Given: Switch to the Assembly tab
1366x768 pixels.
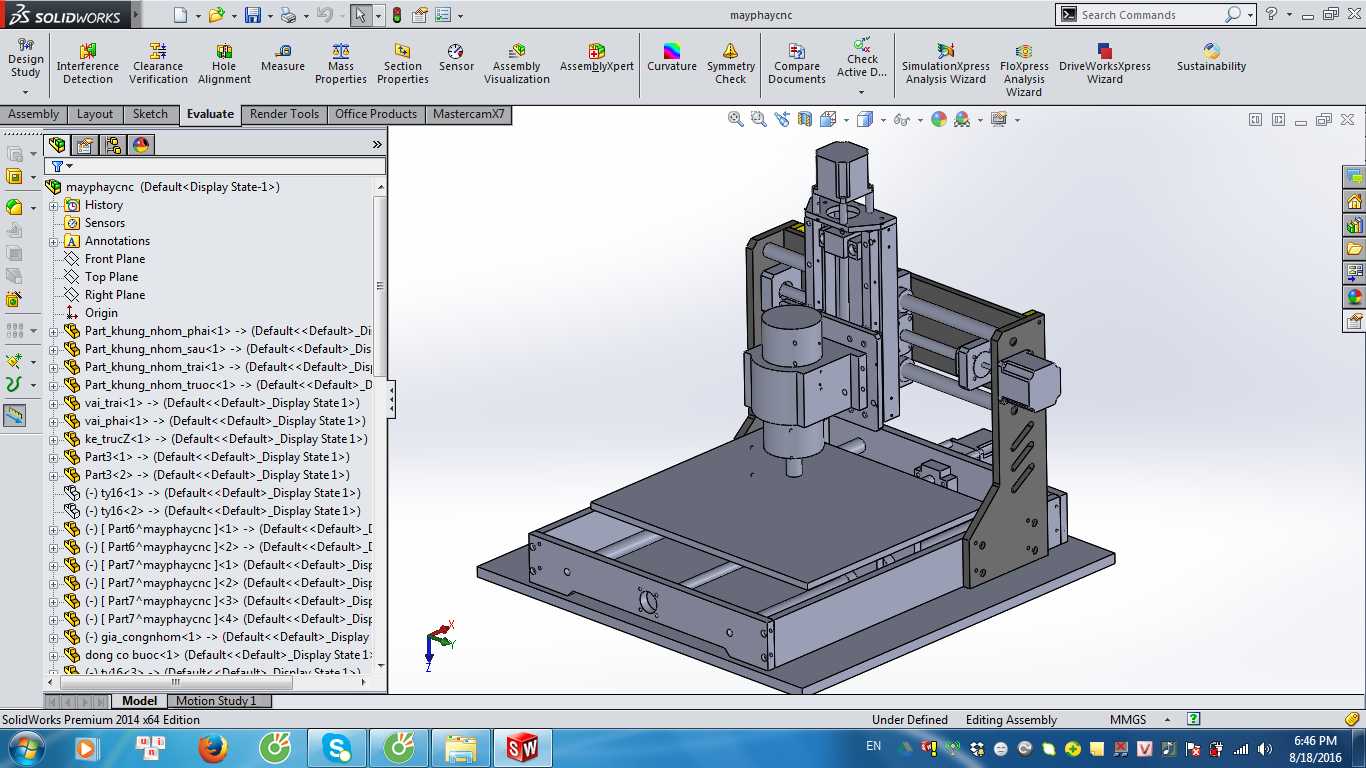Looking at the screenshot, I should click(34, 114).
